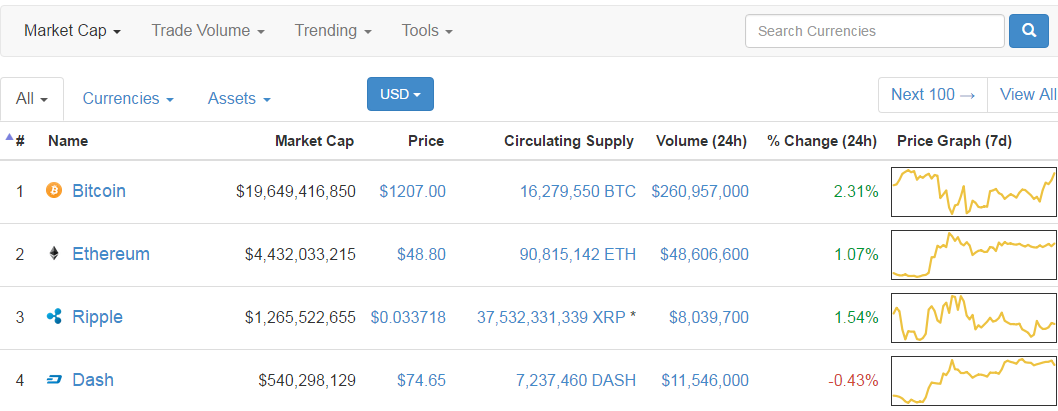The width and height of the screenshot is (1058, 411).
Task: Click the Dash logo icon
Action: 54,380
